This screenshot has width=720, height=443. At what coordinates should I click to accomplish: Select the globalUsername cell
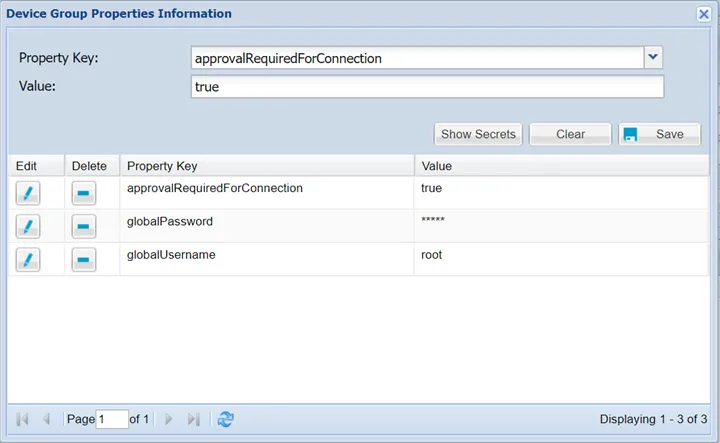pyautogui.click(x=267, y=260)
